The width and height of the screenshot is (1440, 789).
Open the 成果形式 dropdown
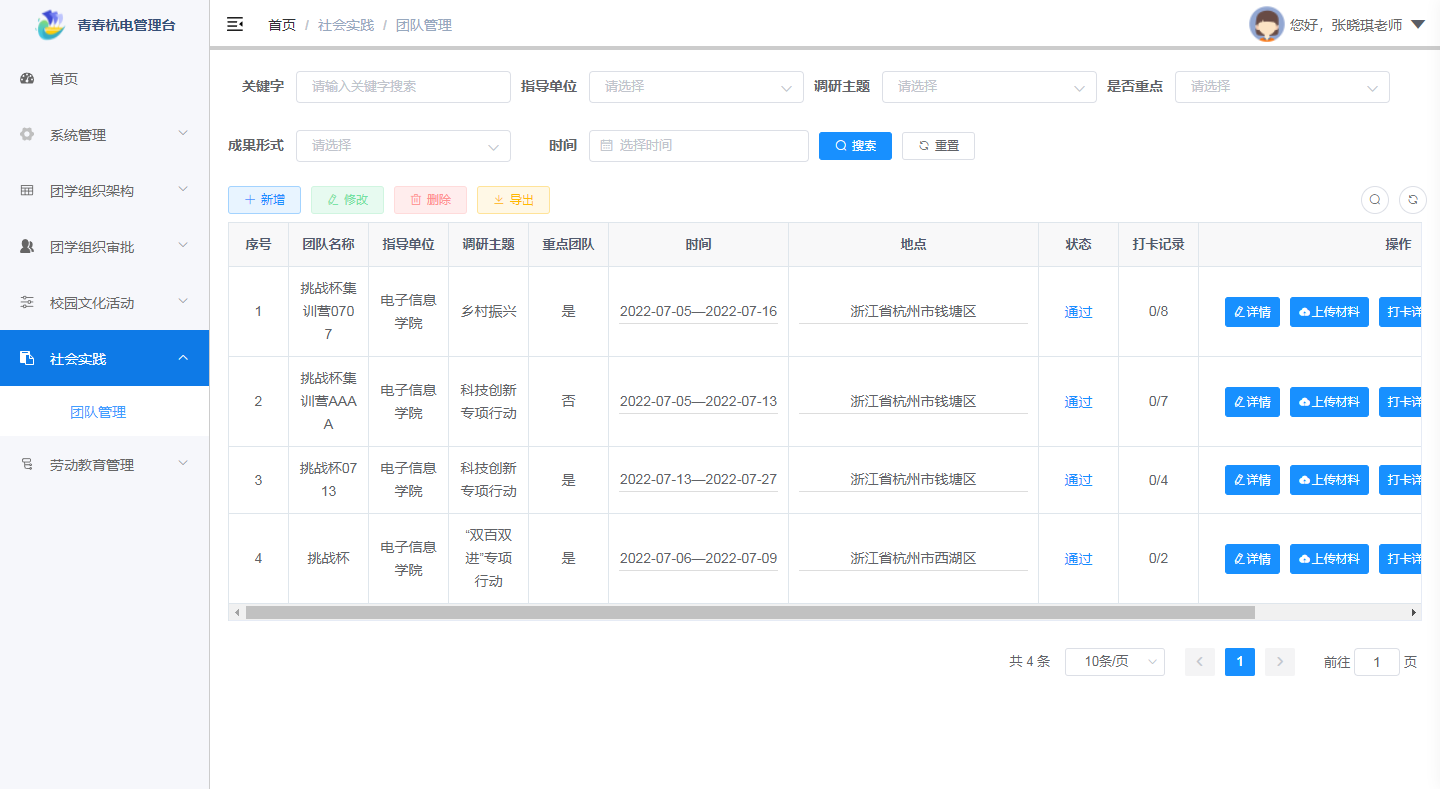tap(403, 146)
